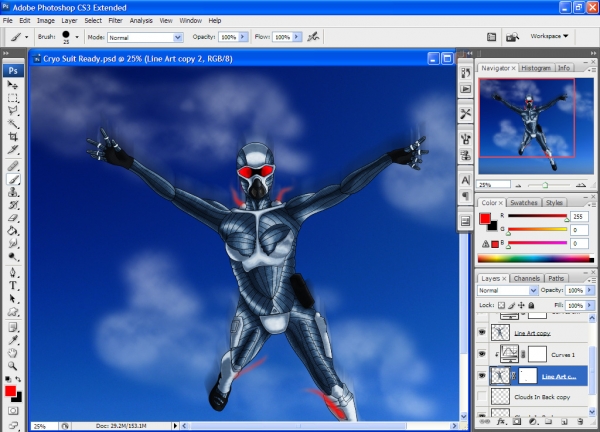Select the Path Selection tool
Screen dimensions: 600x432
13,298
